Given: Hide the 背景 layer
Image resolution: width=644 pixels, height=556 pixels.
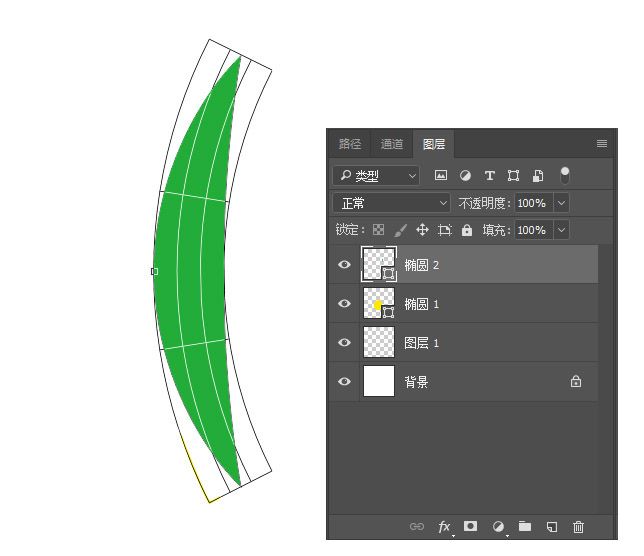Looking at the screenshot, I should 344,381.
